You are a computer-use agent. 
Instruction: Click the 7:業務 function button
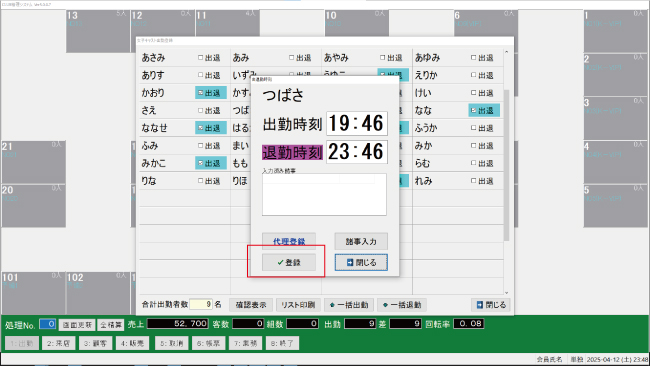coord(245,343)
